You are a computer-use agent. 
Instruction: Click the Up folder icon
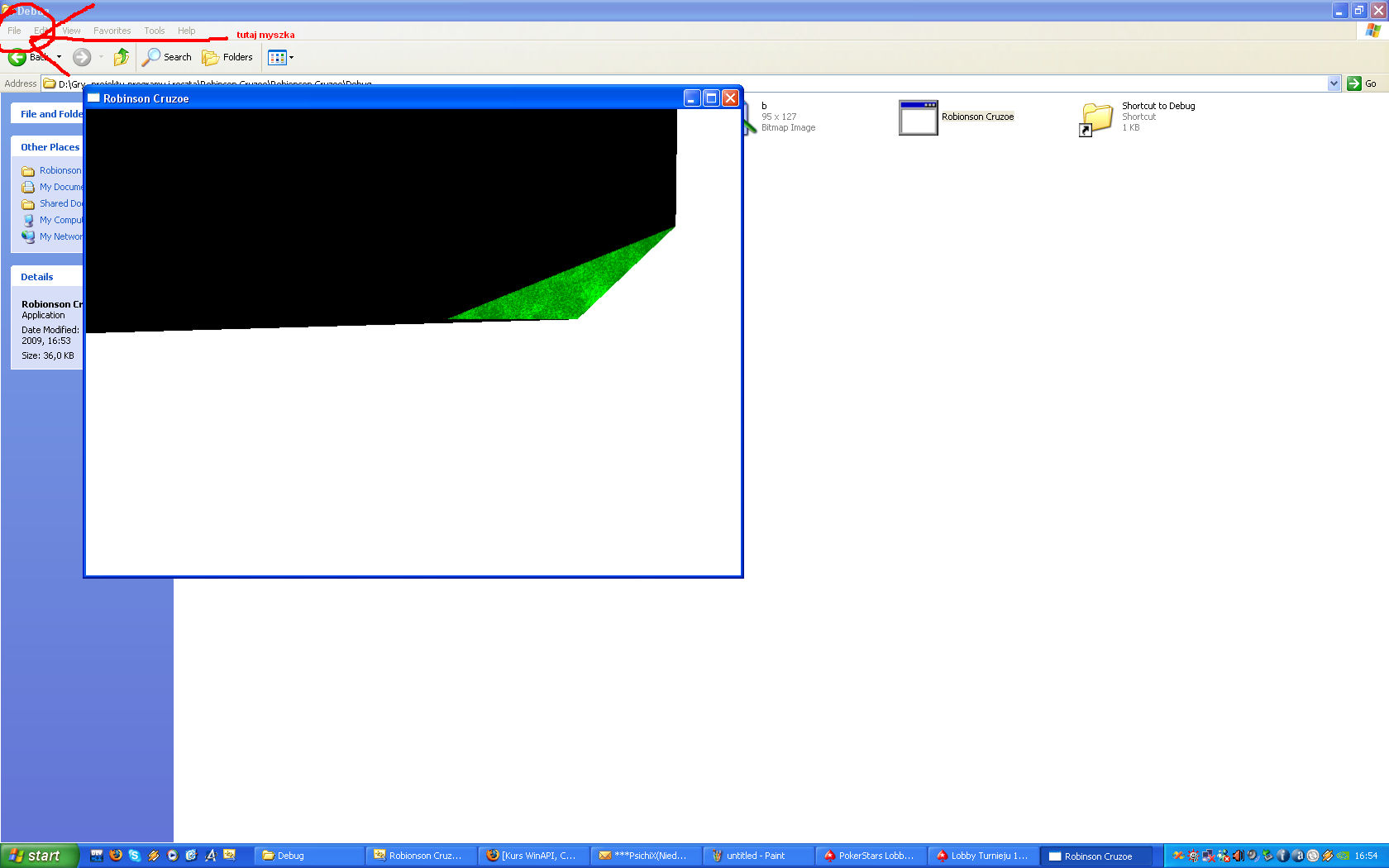(x=122, y=57)
